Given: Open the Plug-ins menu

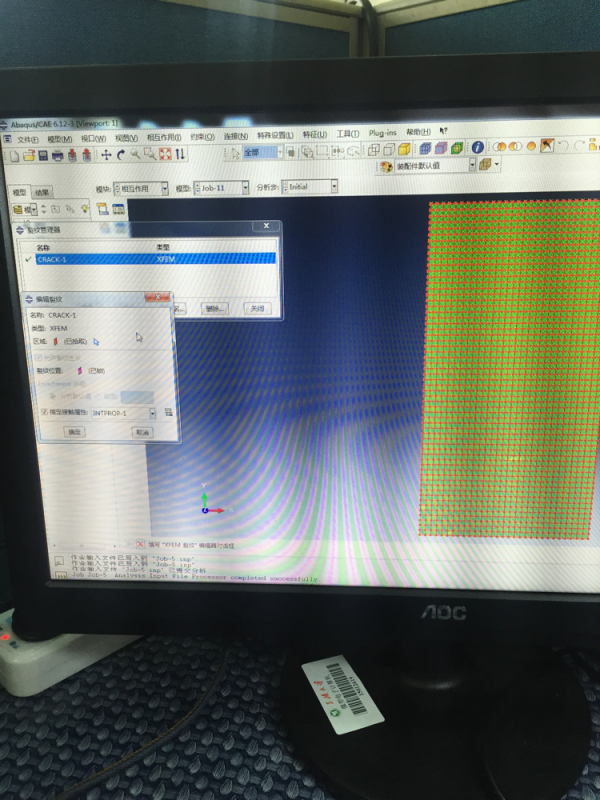Looking at the screenshot, I should point(383,133).
